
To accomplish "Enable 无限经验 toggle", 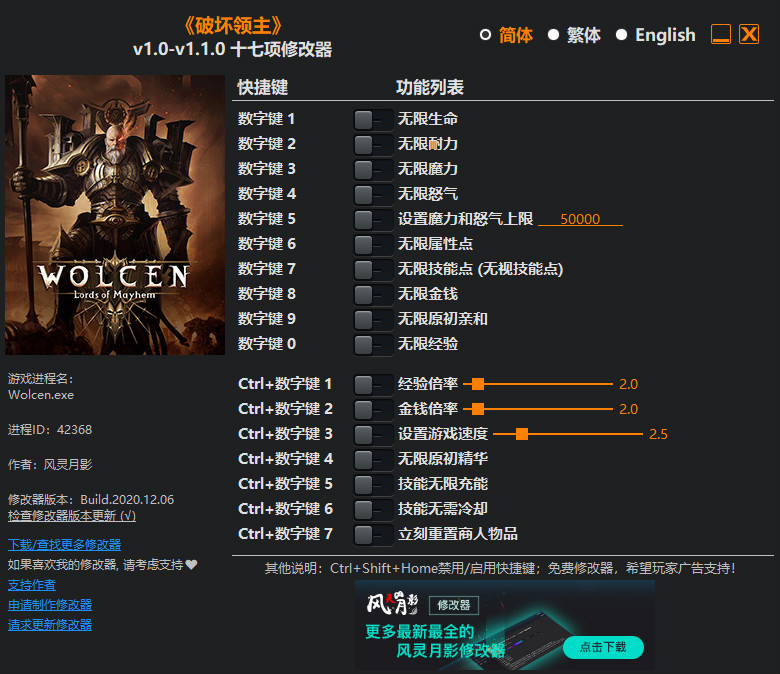I will 372,344.
